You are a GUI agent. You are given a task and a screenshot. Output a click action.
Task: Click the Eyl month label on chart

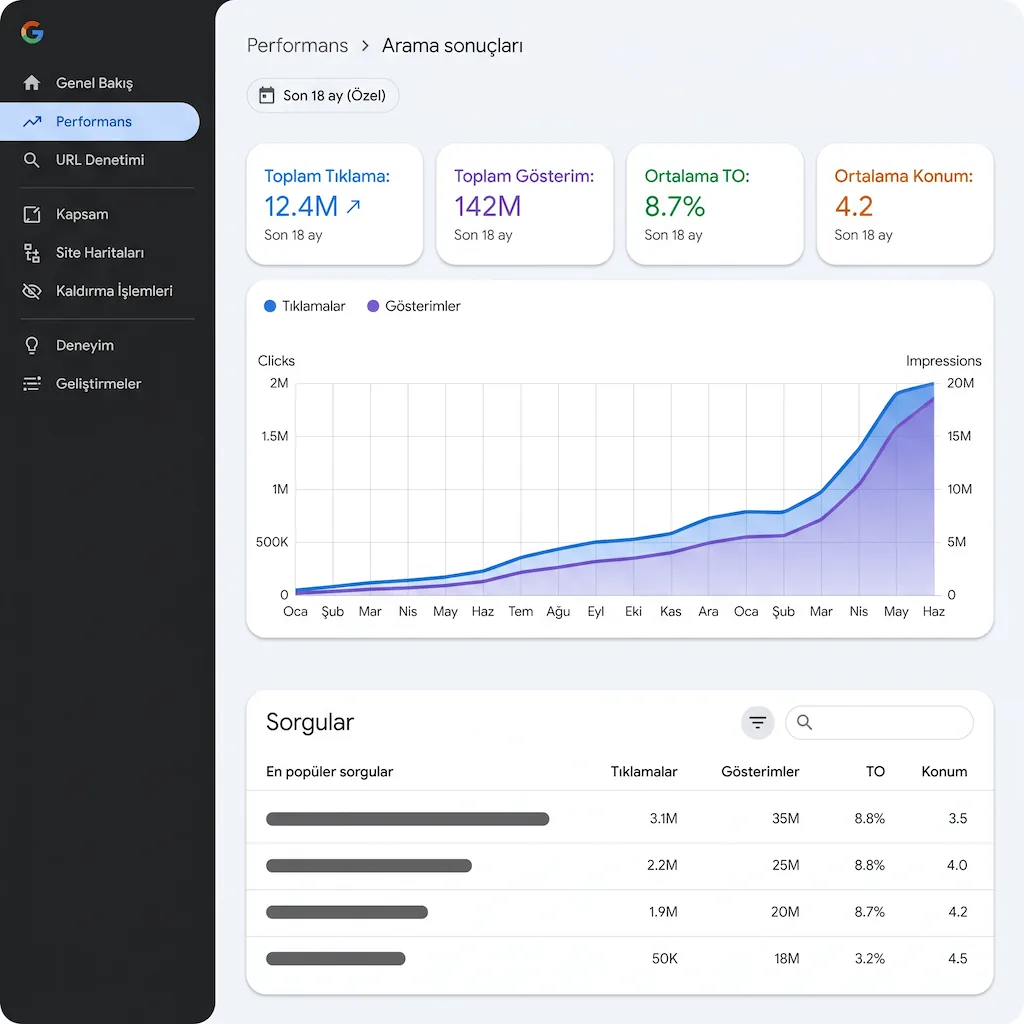coord(596,611)
